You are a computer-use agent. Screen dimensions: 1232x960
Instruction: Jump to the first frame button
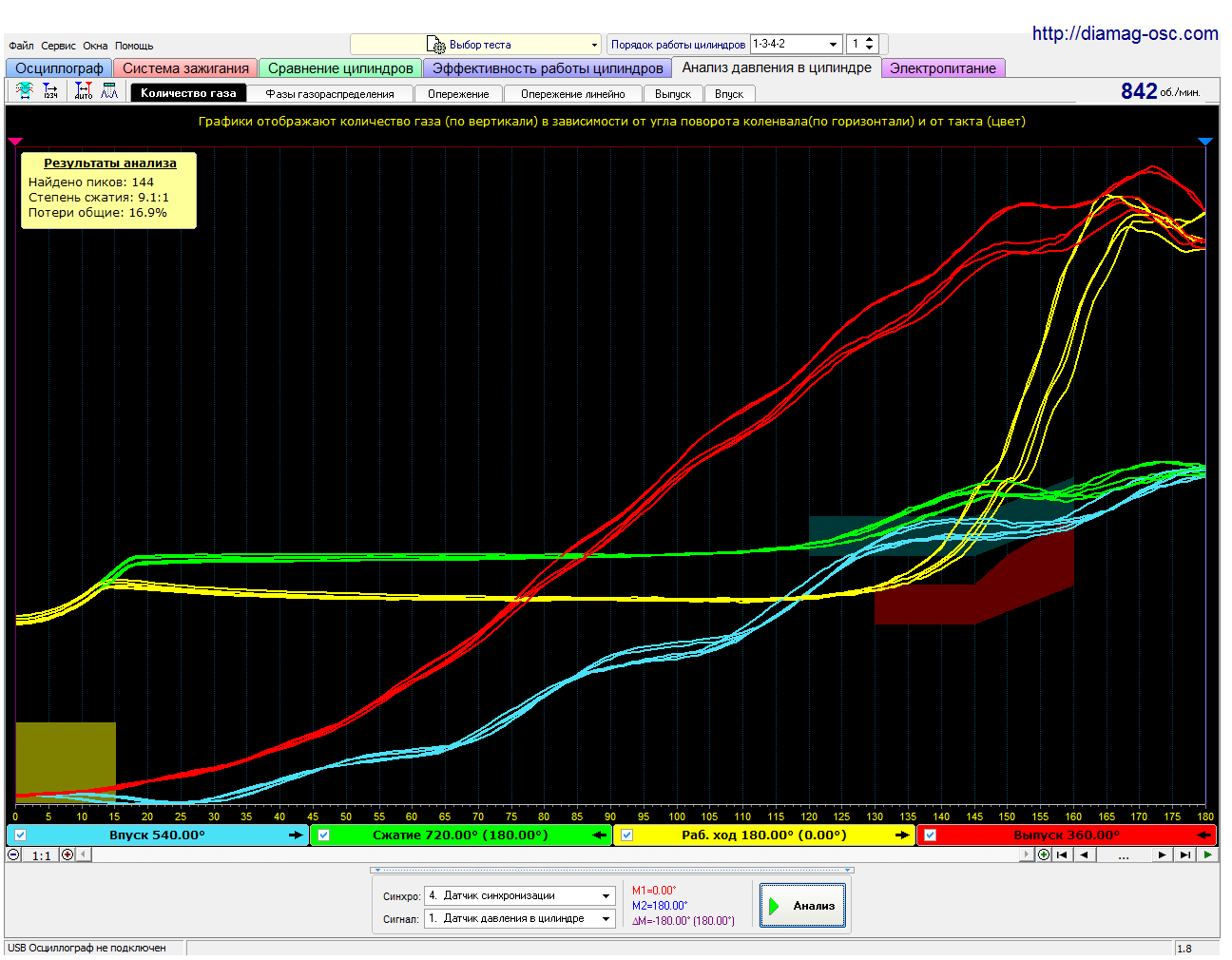click(1062, 854)
